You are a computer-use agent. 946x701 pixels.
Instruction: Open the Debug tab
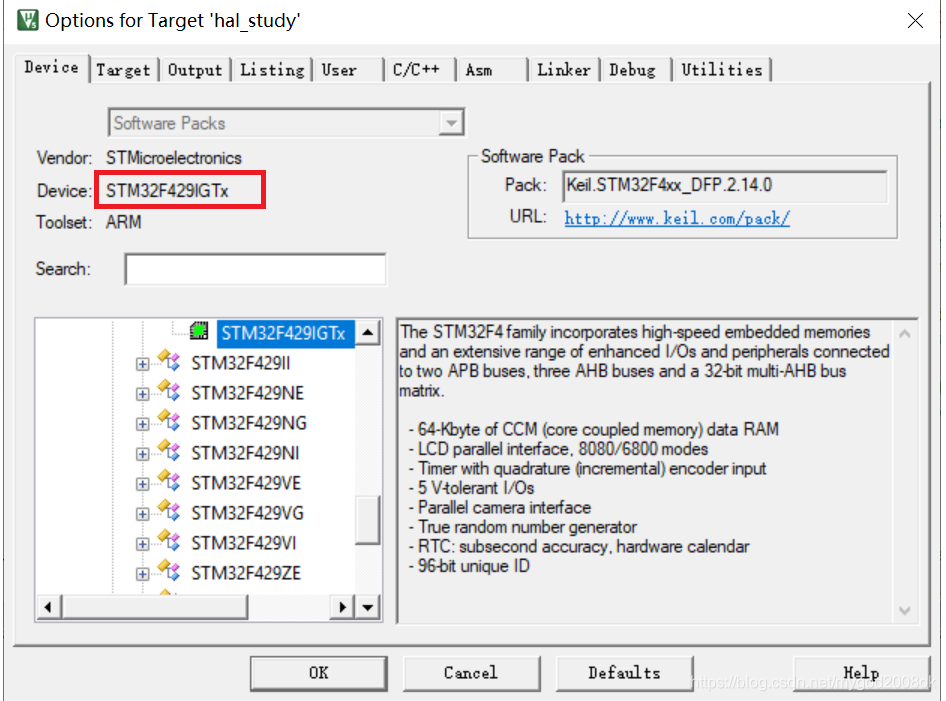pyautogui.click(x=634, y=69)
